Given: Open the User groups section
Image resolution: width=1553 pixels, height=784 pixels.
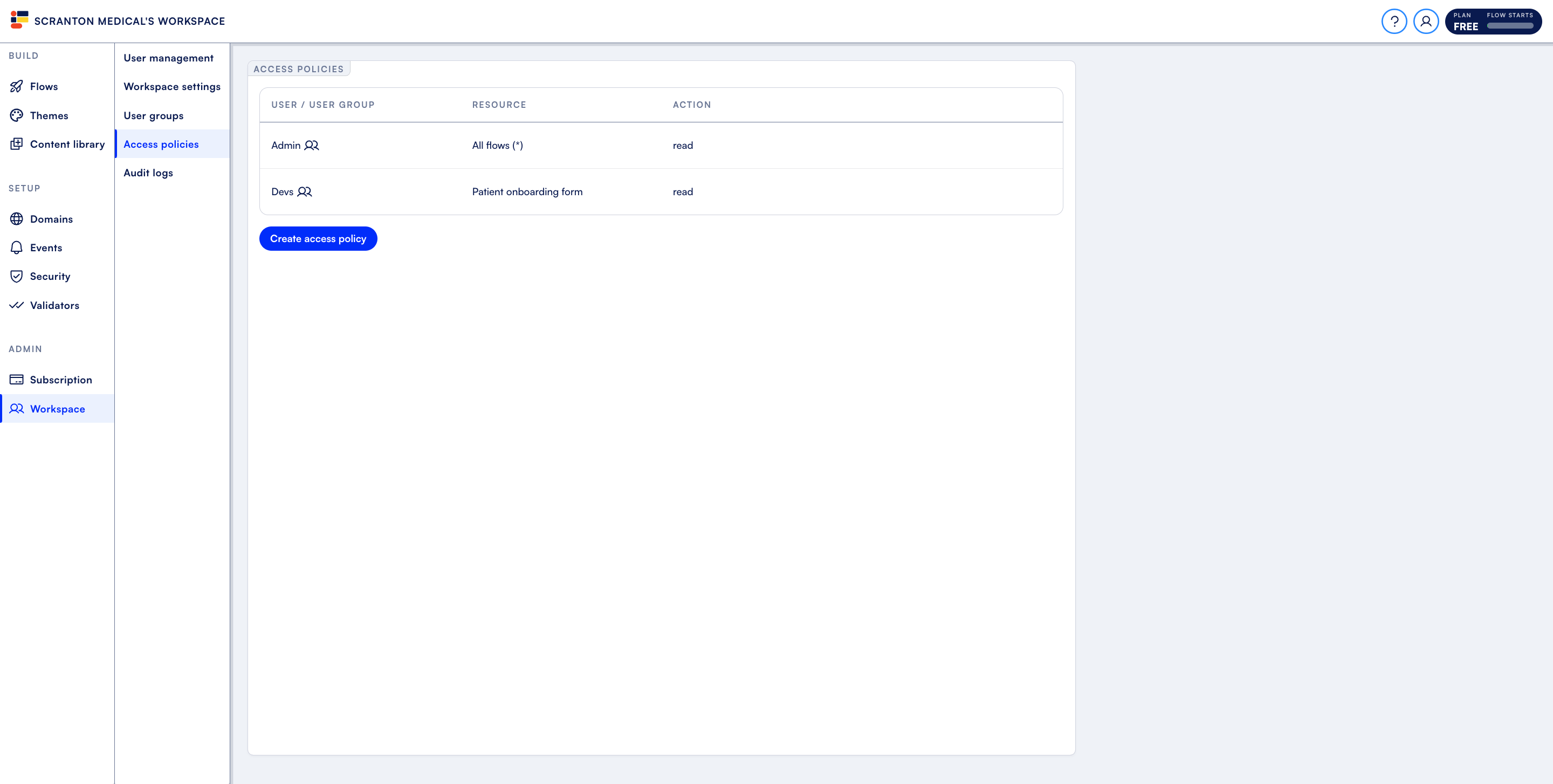Looking at the screenshot, I should [153, 115].
